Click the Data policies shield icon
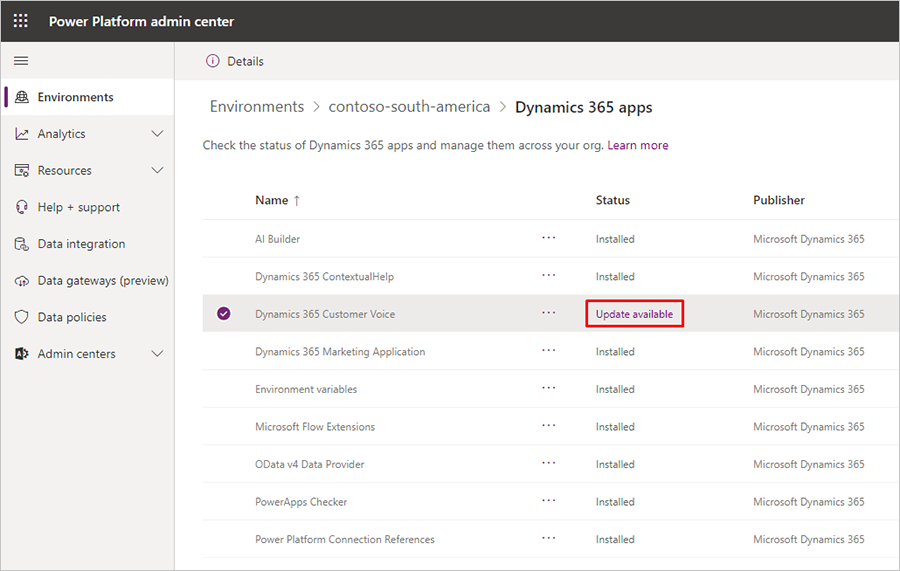900x571 pixels. coord(22,317)
